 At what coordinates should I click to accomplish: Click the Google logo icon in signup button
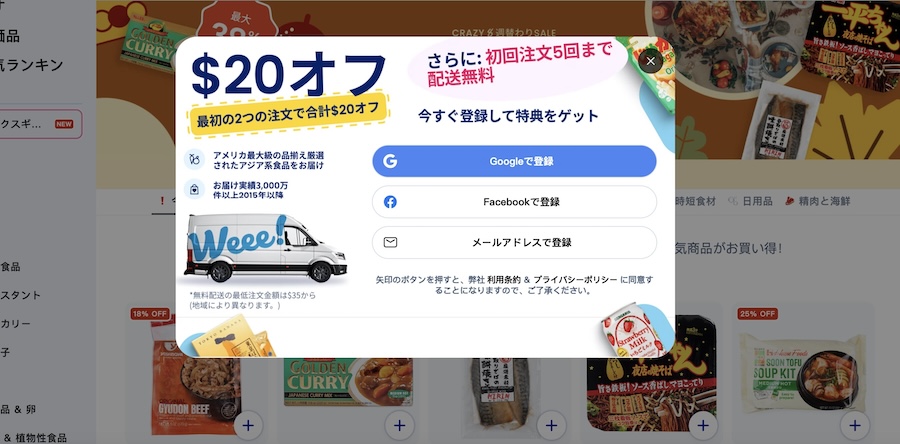pyautogui.click(x=390, y=161)
